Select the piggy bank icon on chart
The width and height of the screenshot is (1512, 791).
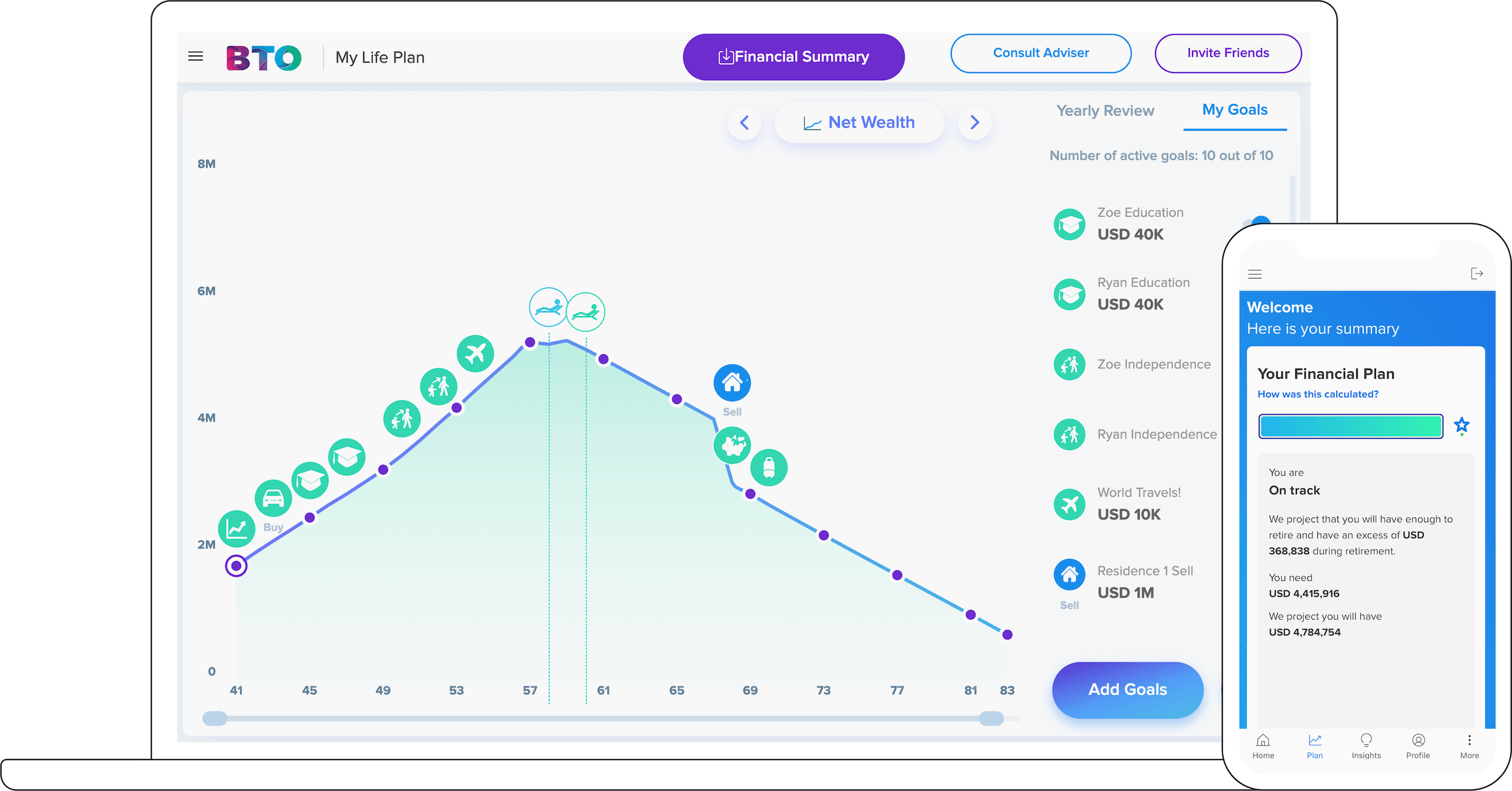[x=732, y=445]
